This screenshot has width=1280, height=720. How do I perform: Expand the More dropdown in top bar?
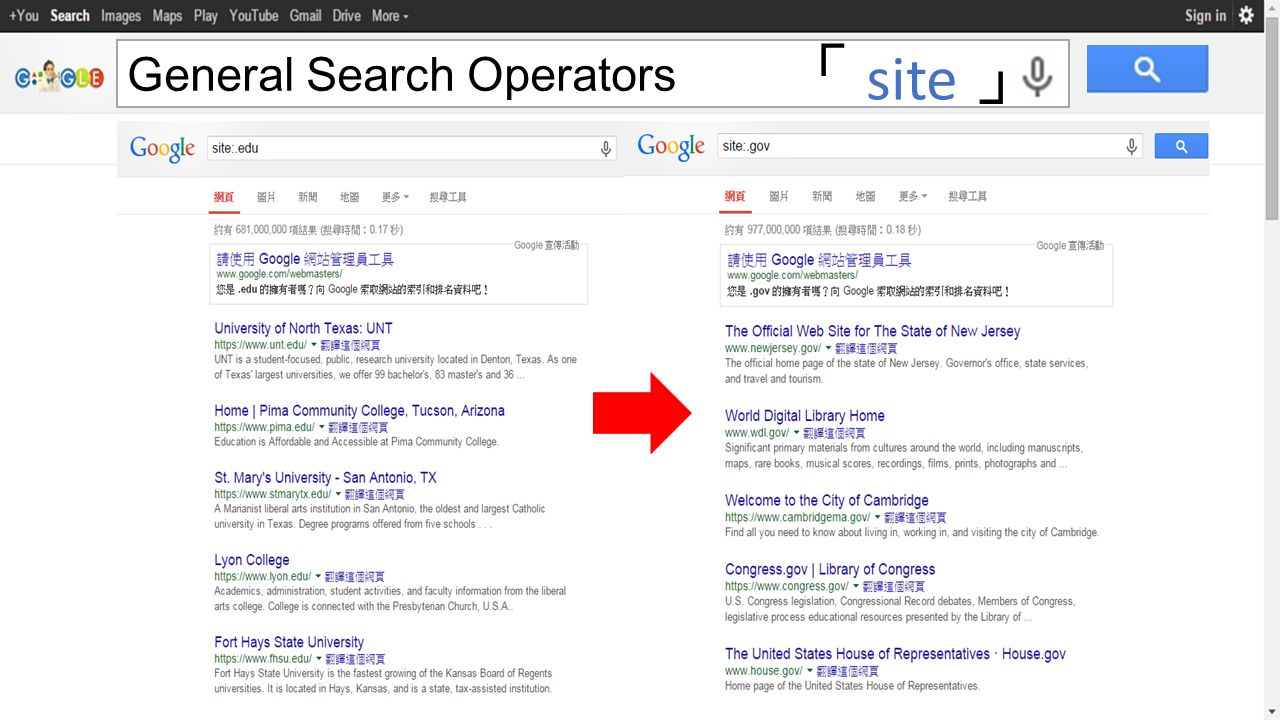click(390, 15)
